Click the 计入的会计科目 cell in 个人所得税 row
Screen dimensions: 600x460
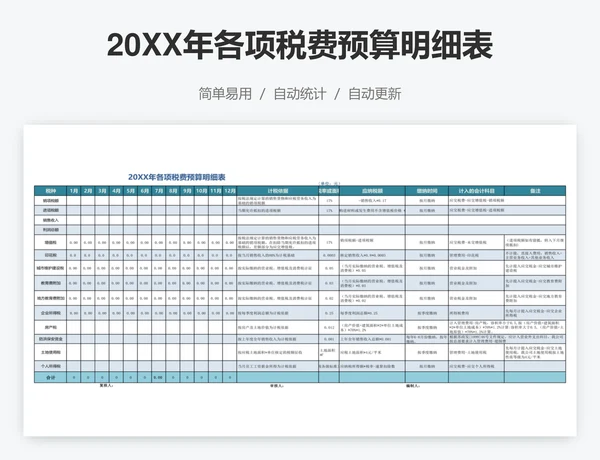pyautogui.click(x=476, y=366)
